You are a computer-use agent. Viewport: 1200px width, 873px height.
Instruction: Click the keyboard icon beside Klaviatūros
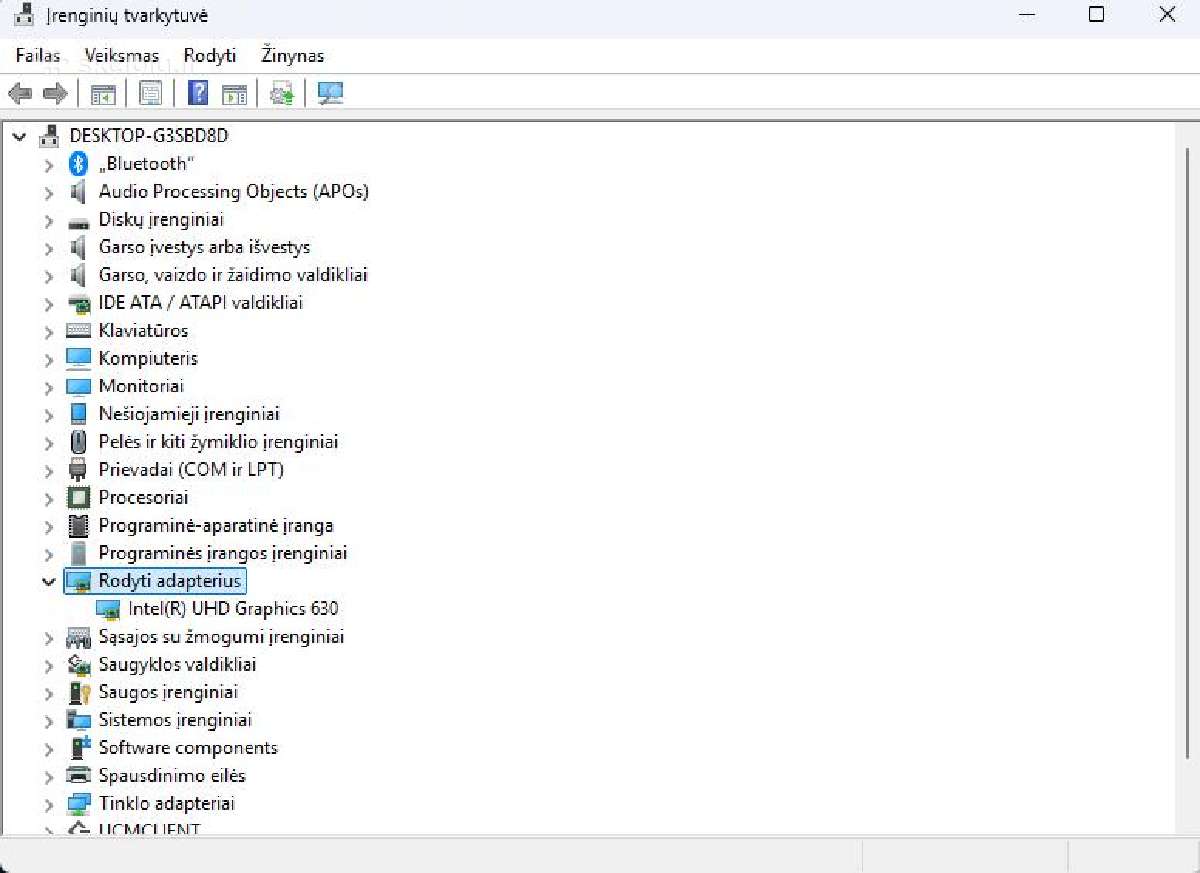click(78, 331)
